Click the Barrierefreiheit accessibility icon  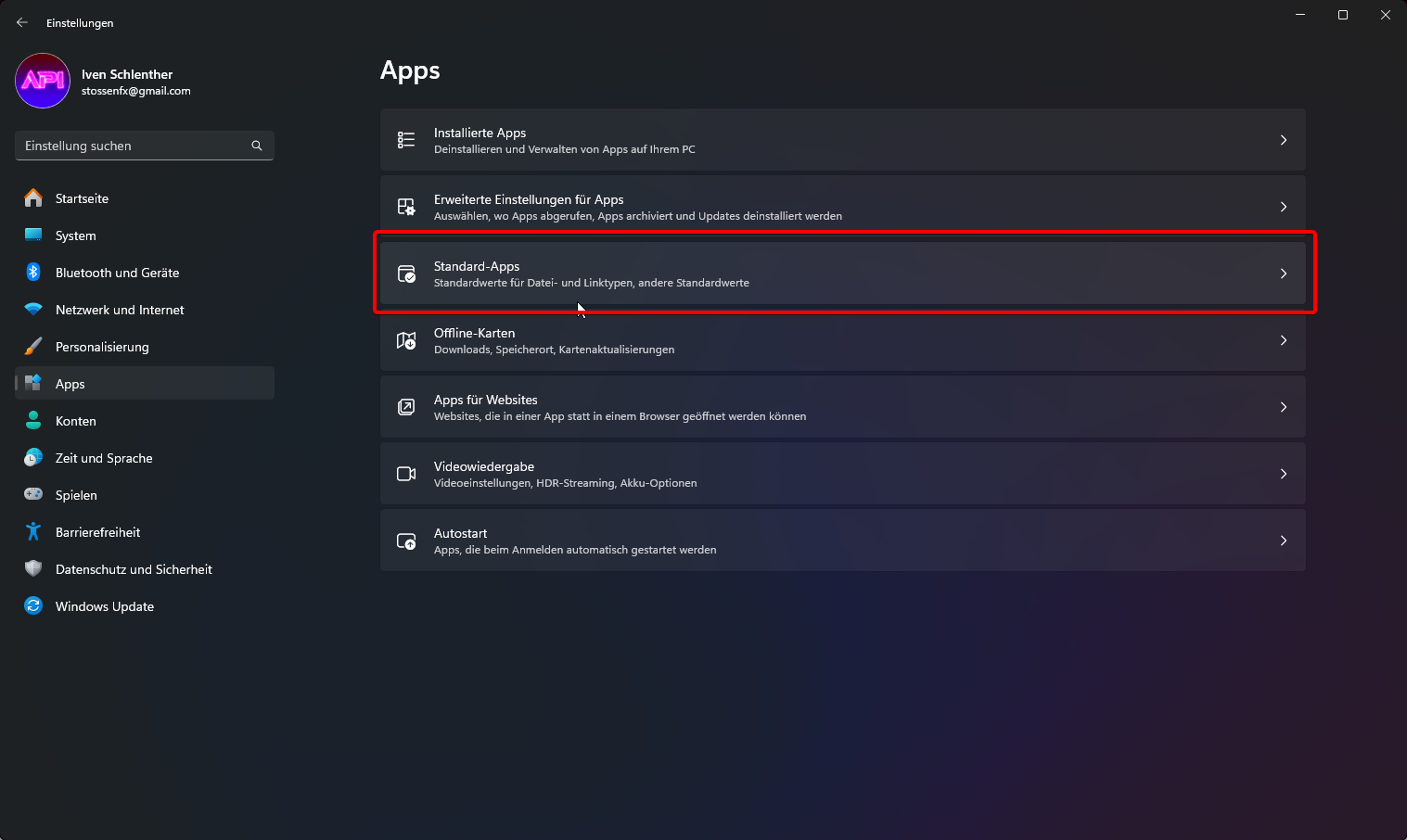click(33, 532)
